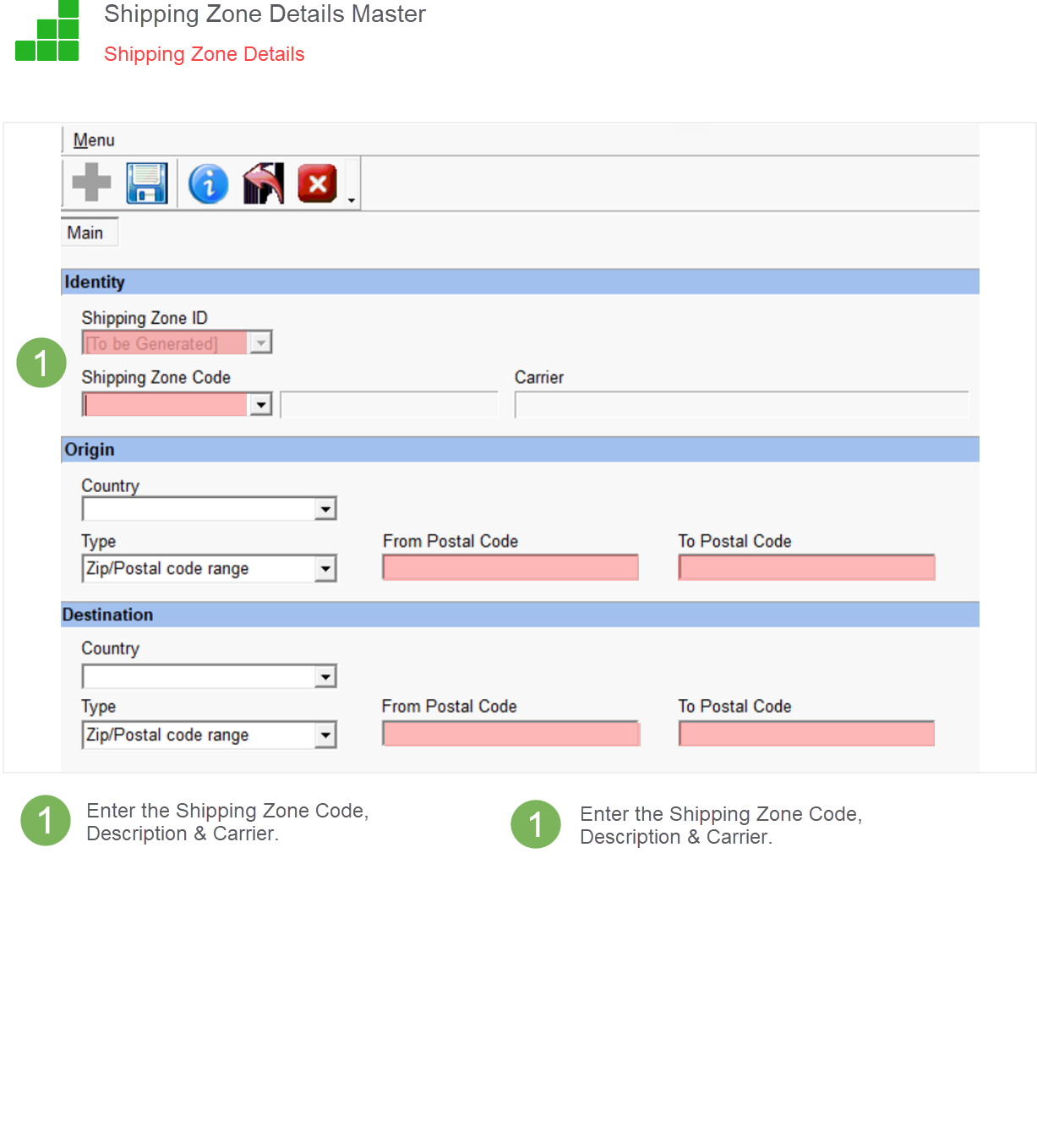Click the Carrier input field

pos(740,405)
